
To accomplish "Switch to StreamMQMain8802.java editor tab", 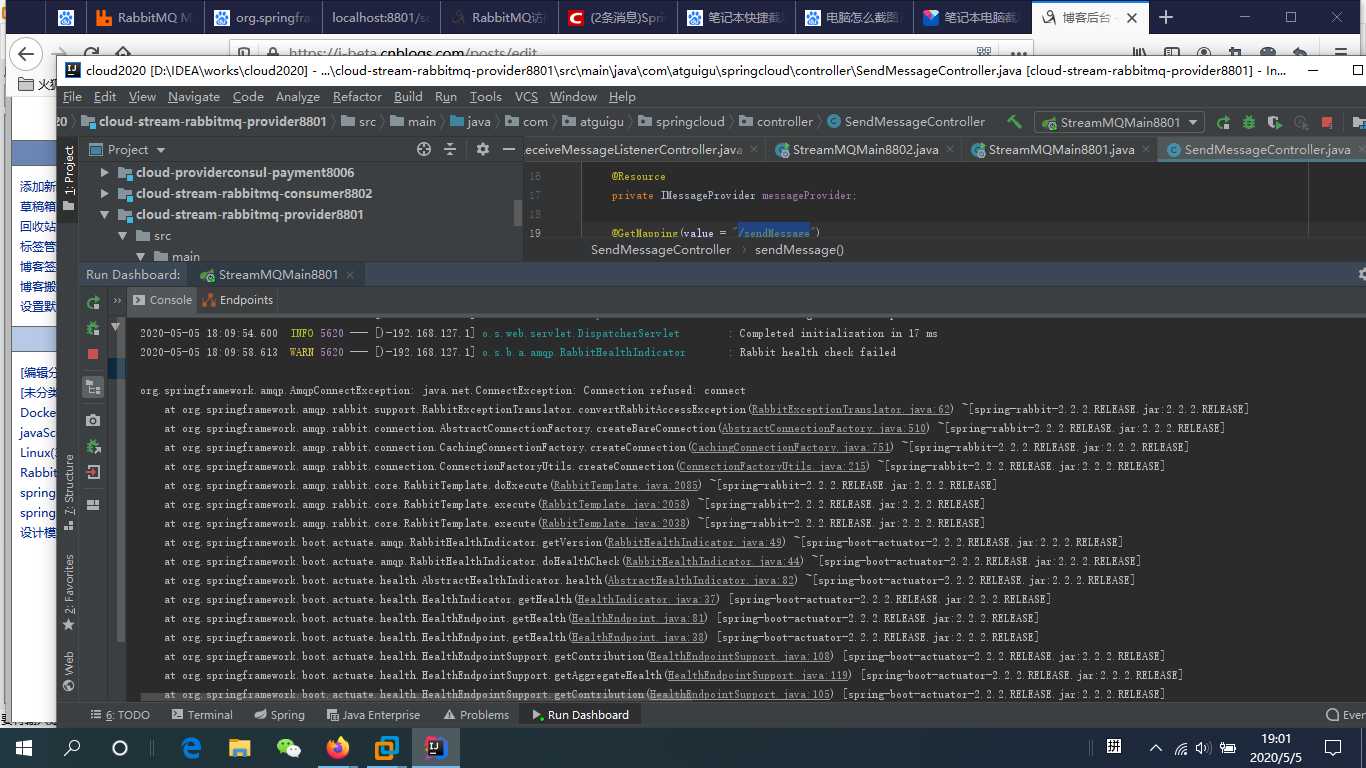I will pos(865,150).
